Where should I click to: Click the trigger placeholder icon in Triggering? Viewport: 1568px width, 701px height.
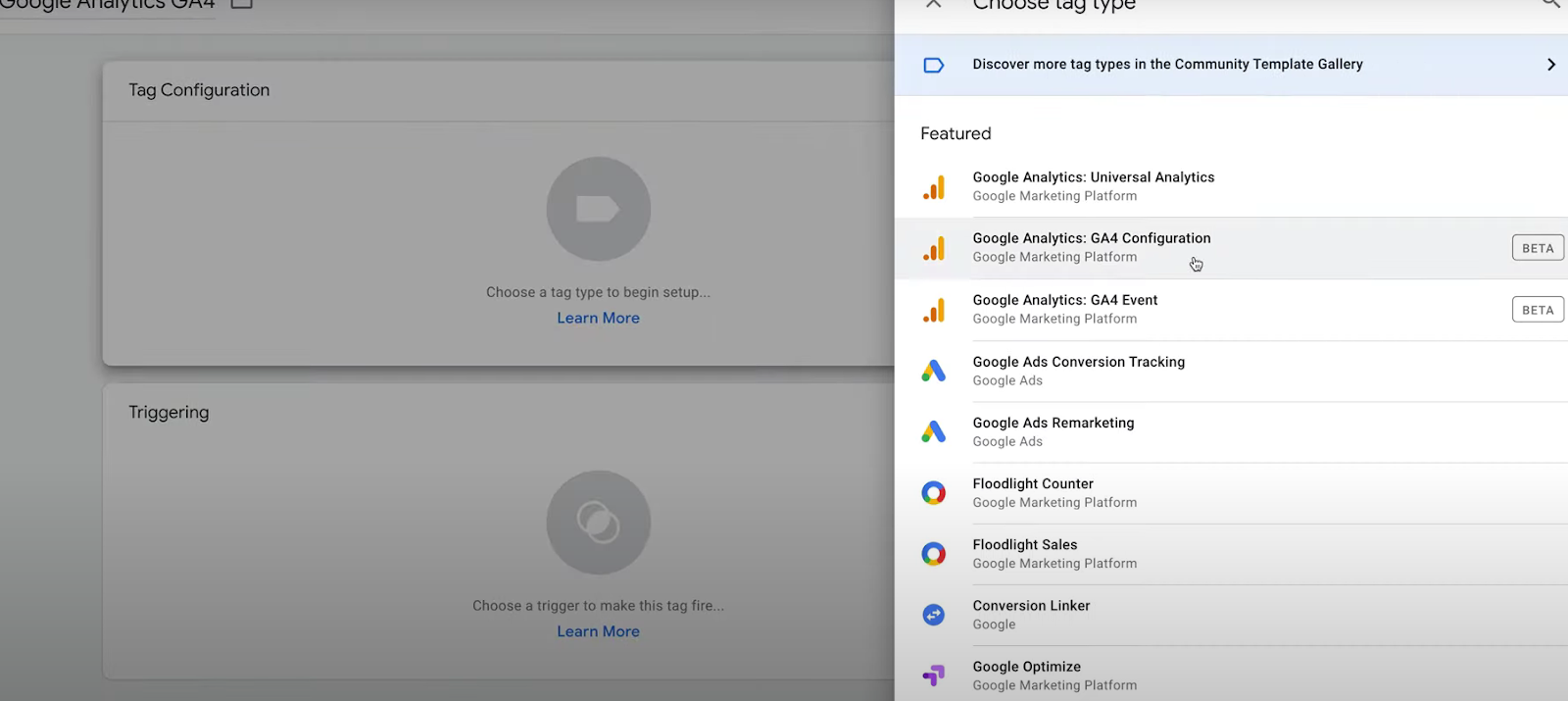pos(599,523)
